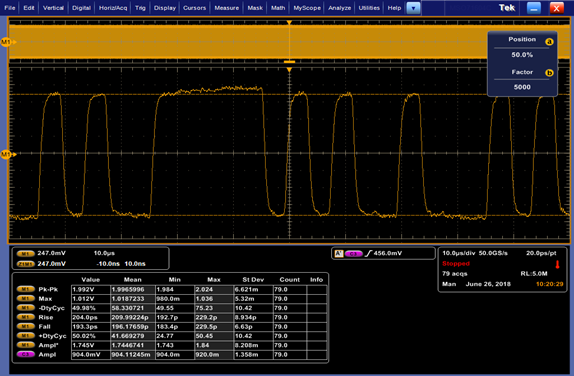This screenshot has height=376, width=574.
Task: Open the Trig menu
Action: tap(140, 8)
